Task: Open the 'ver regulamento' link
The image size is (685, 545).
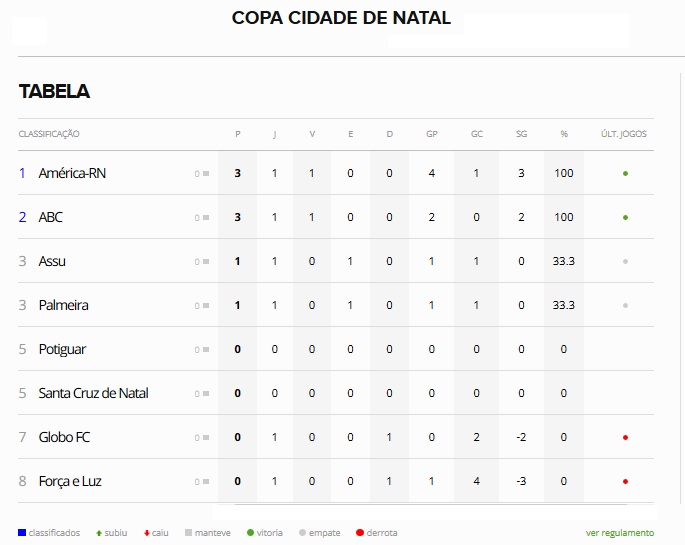Action: tap(619, 533)
